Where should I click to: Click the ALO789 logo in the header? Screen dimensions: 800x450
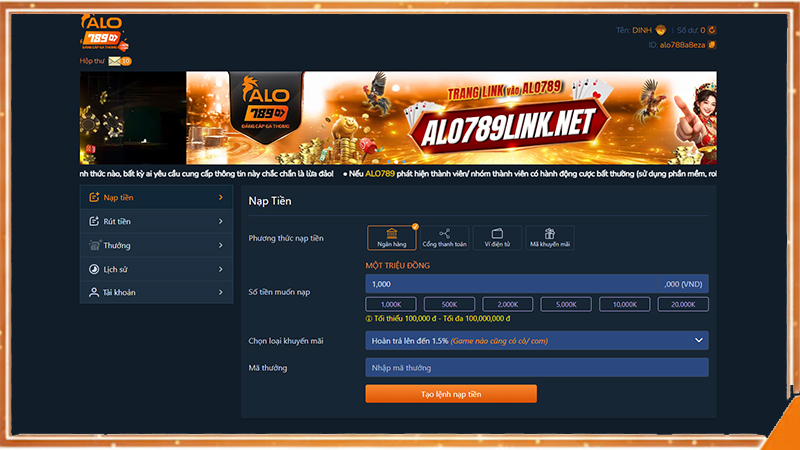[103, 34]
